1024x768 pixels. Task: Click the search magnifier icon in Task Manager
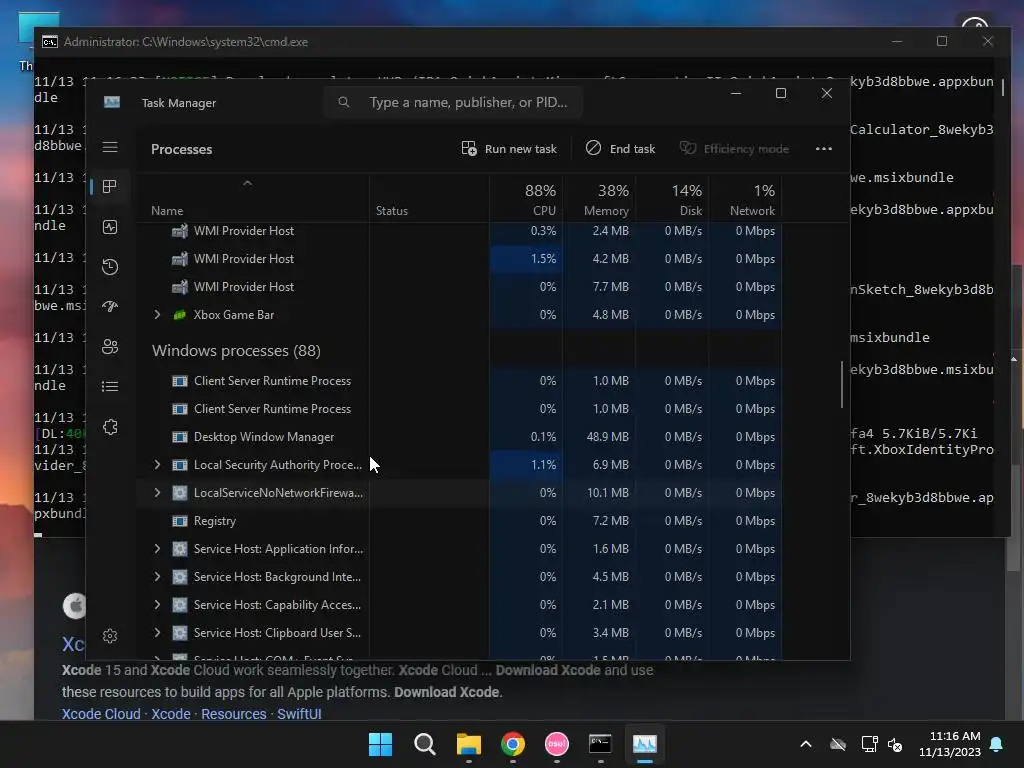(x=344, y=102)
